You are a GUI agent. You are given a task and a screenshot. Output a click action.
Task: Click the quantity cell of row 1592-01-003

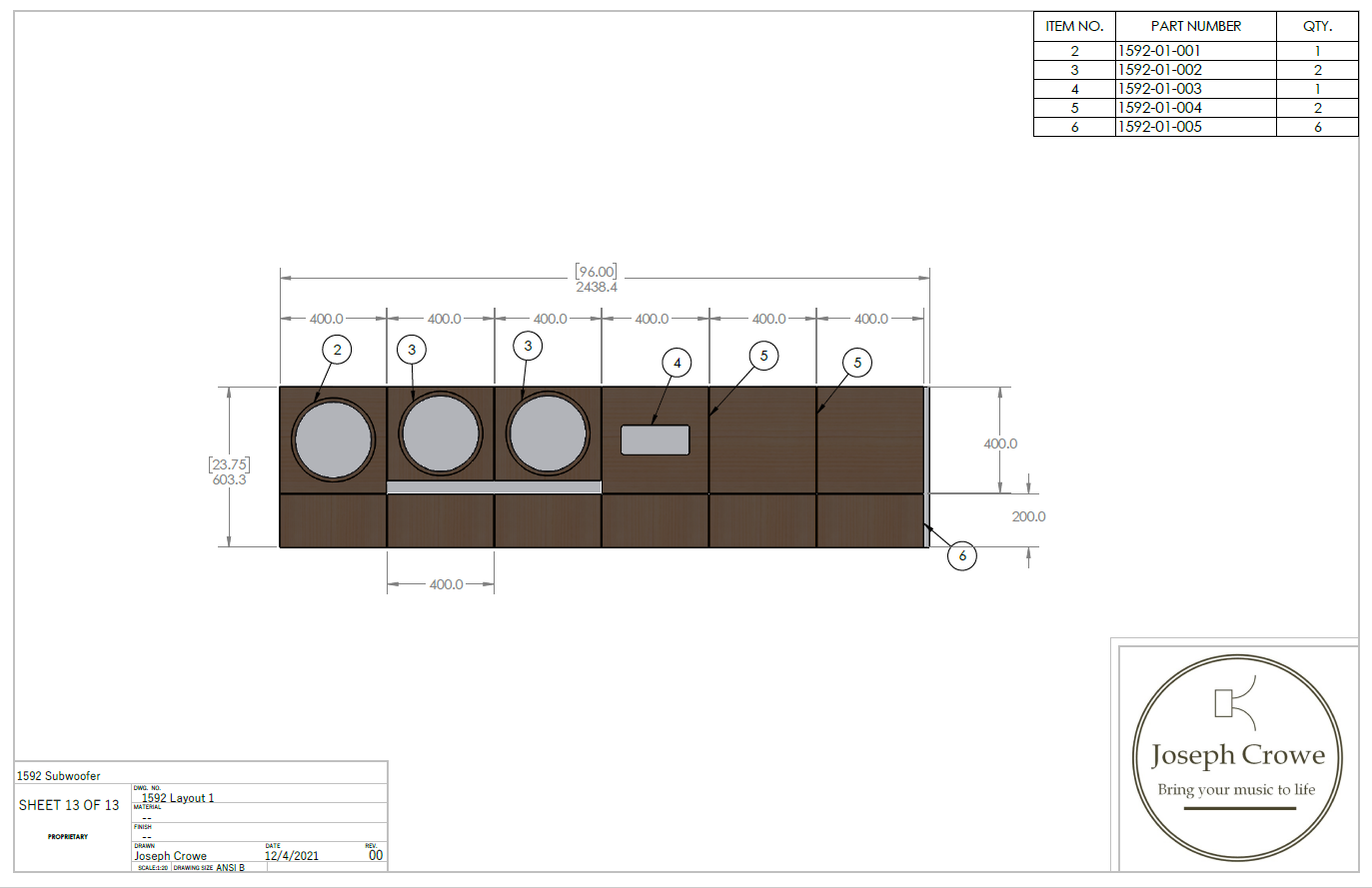(1317, 89)
